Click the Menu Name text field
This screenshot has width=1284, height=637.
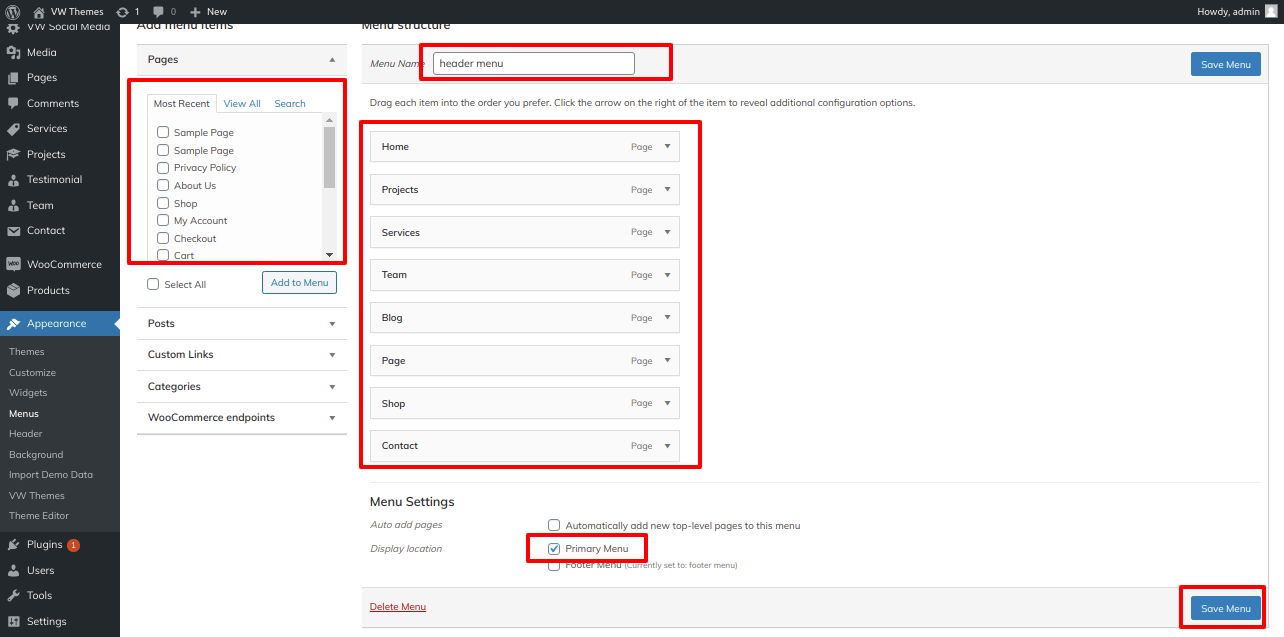click(x=533, y=63)
